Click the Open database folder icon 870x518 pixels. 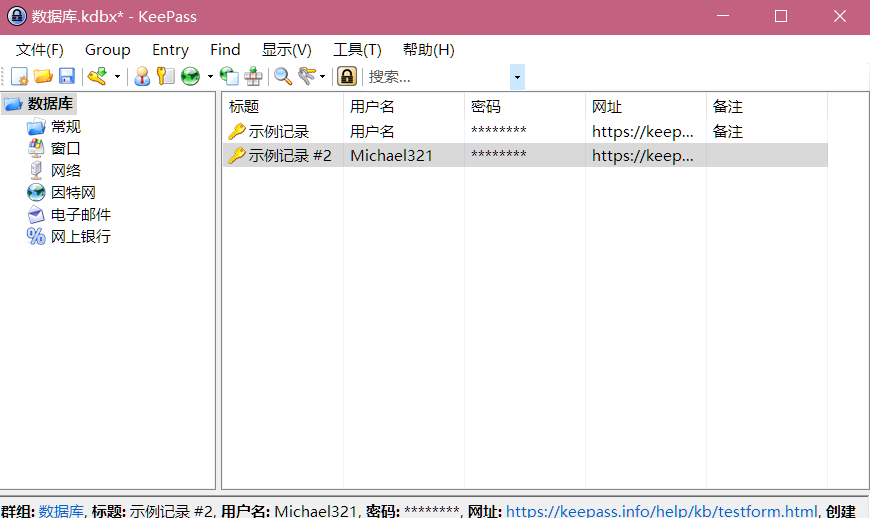43,76
